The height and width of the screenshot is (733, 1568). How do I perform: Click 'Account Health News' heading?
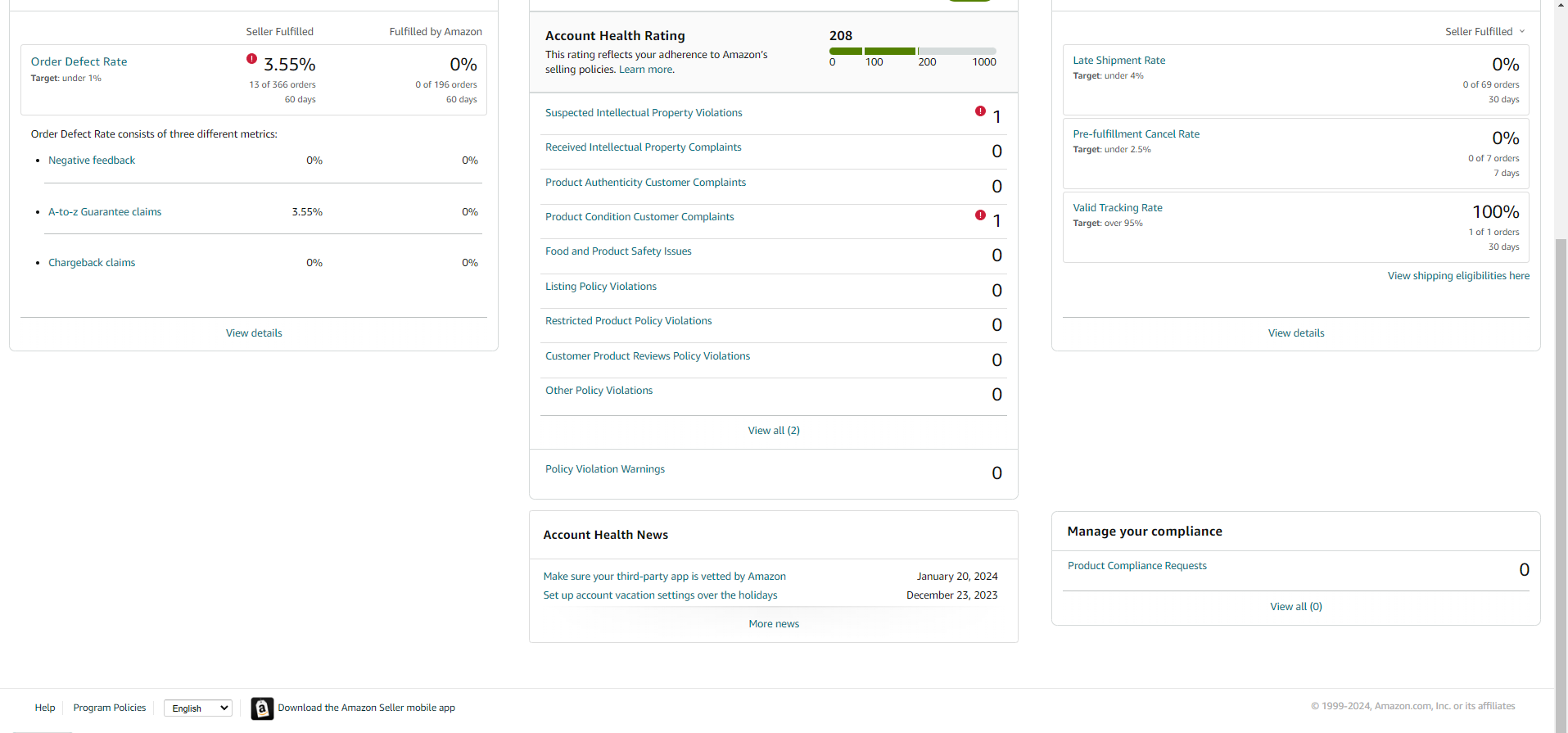pos(606,535)
